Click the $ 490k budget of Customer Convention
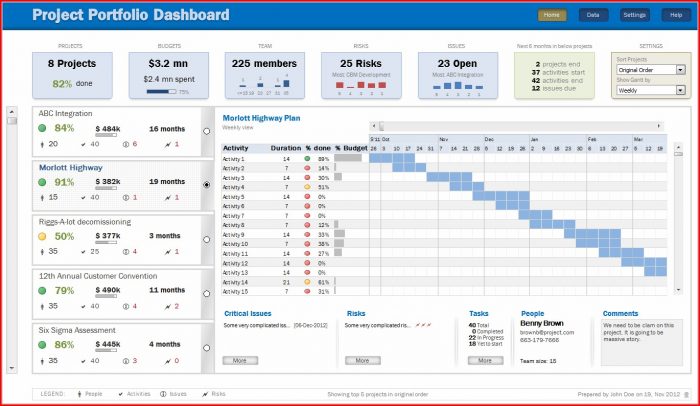This screenshot has width=700, height=406. [x=108, y=290]
